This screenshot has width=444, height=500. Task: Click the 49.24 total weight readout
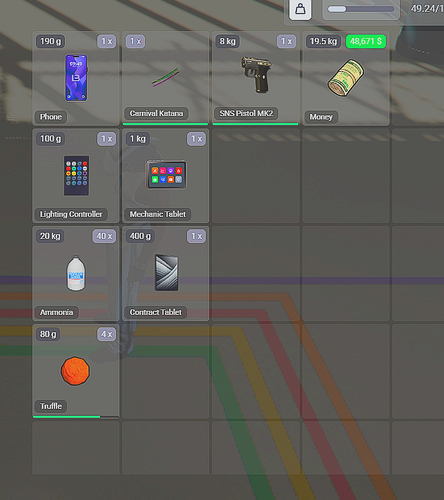(427, 9)
